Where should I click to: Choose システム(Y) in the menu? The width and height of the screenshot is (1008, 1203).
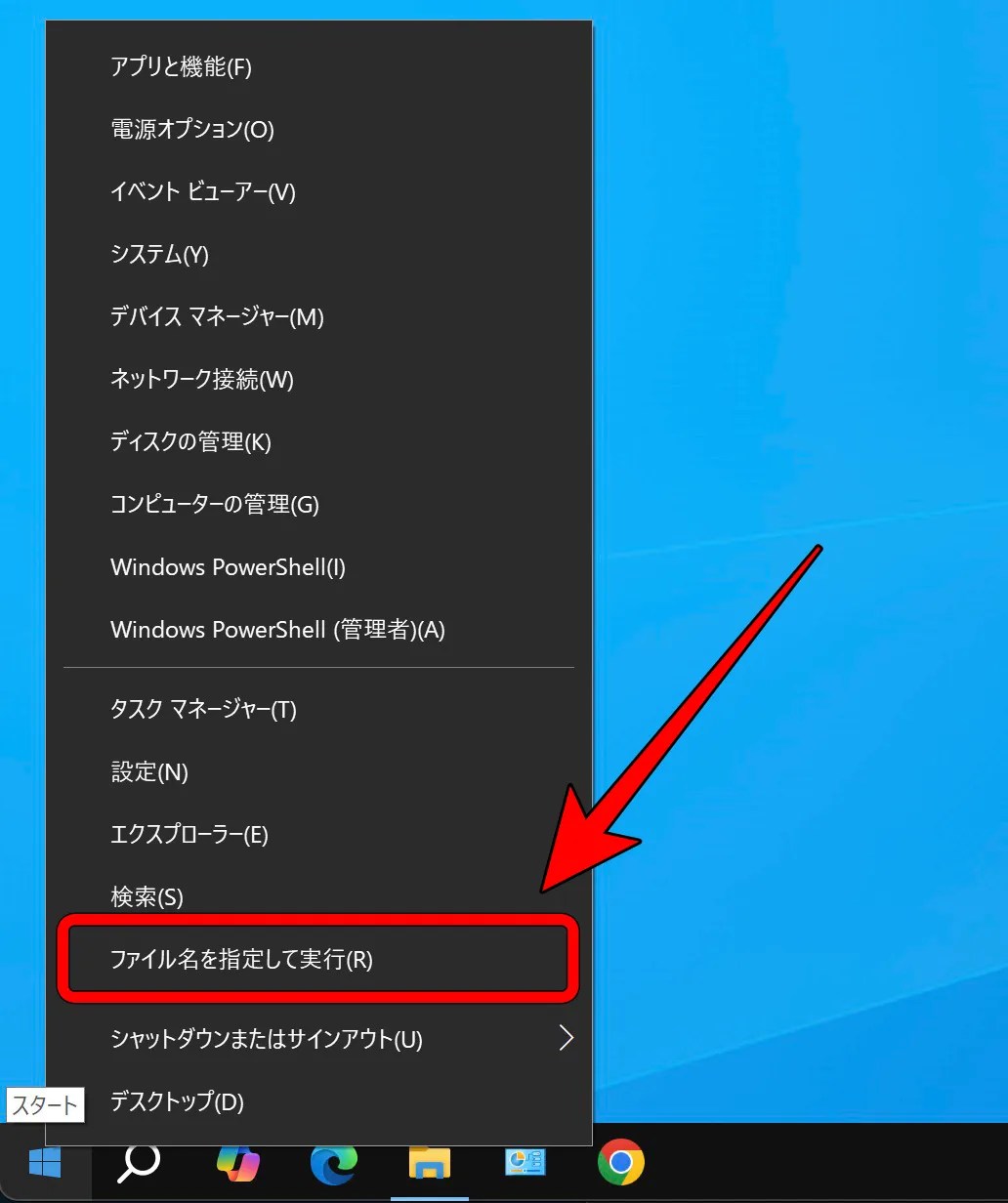318,255
